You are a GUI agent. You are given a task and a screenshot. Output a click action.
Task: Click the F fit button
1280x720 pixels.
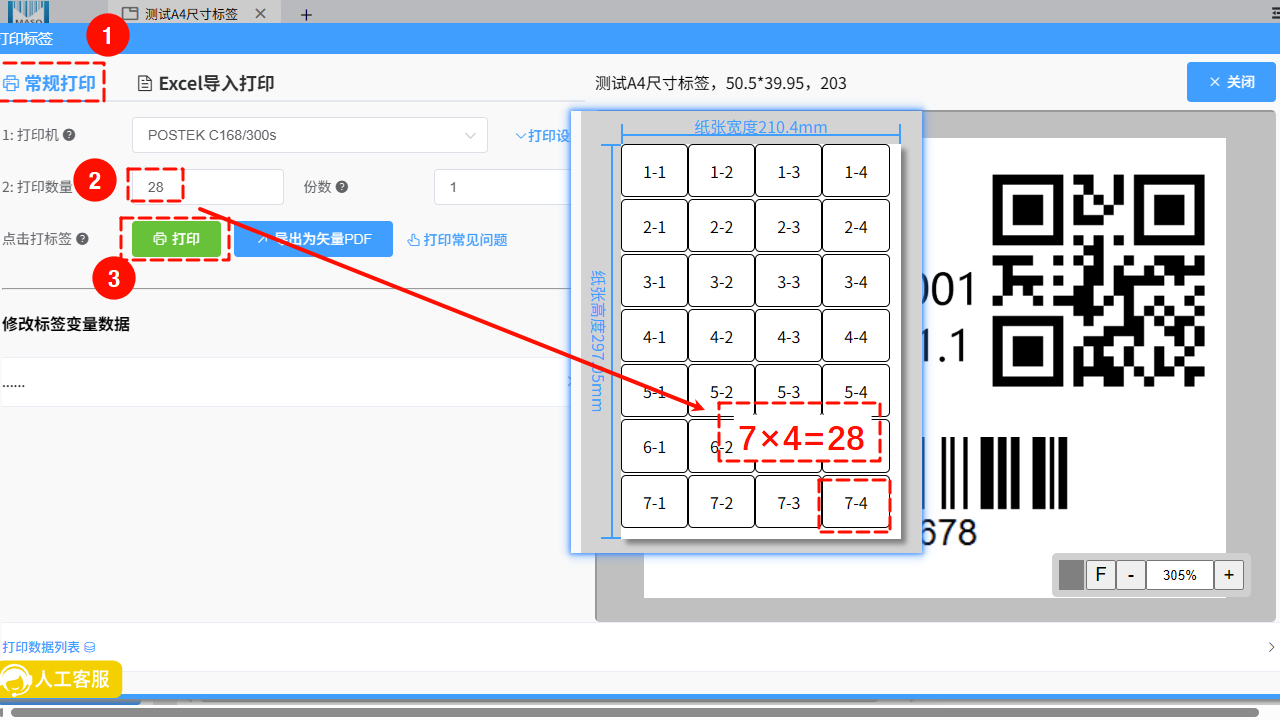coord(1100,575)
